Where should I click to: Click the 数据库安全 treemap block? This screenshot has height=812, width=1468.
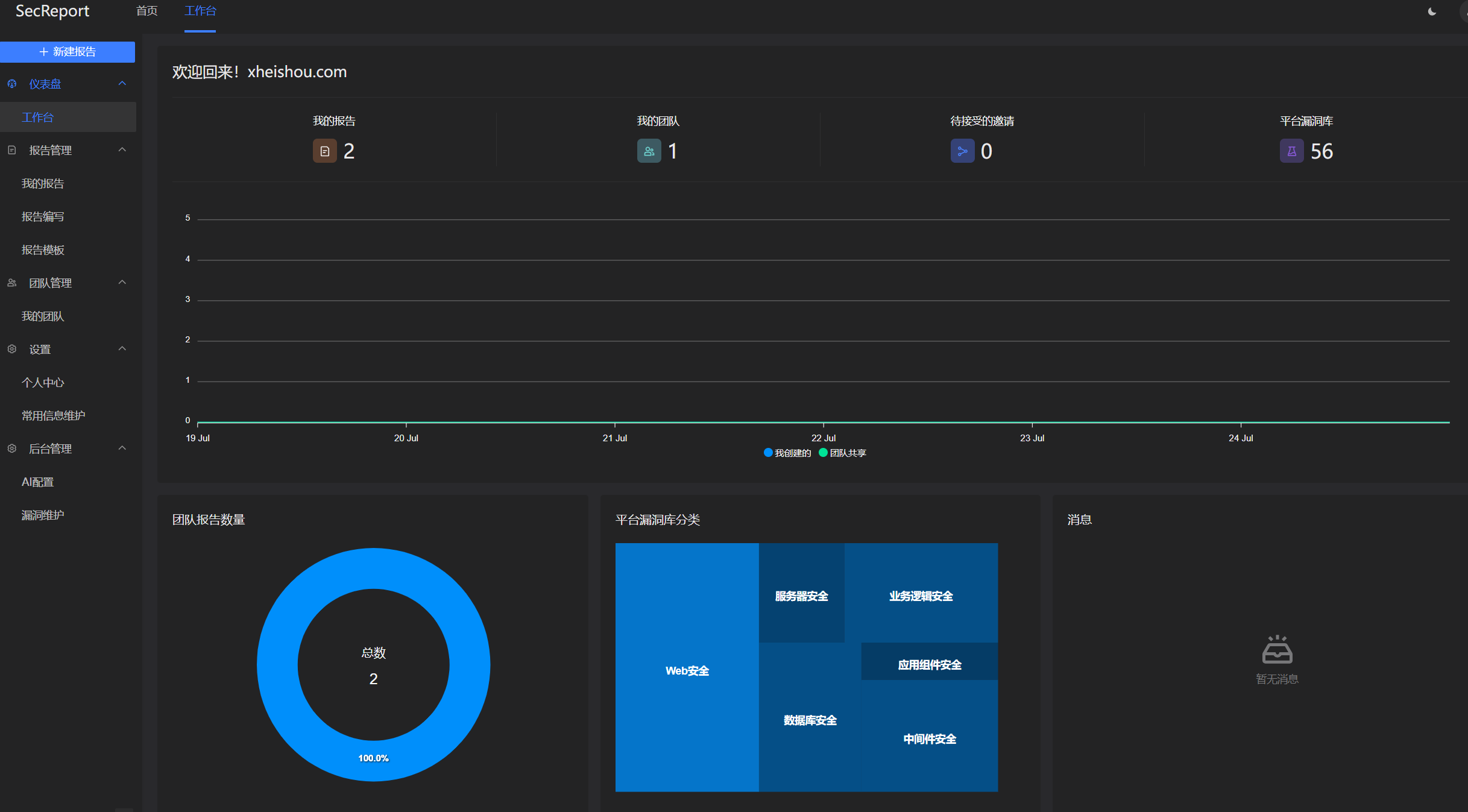click(x=810, y=717)
